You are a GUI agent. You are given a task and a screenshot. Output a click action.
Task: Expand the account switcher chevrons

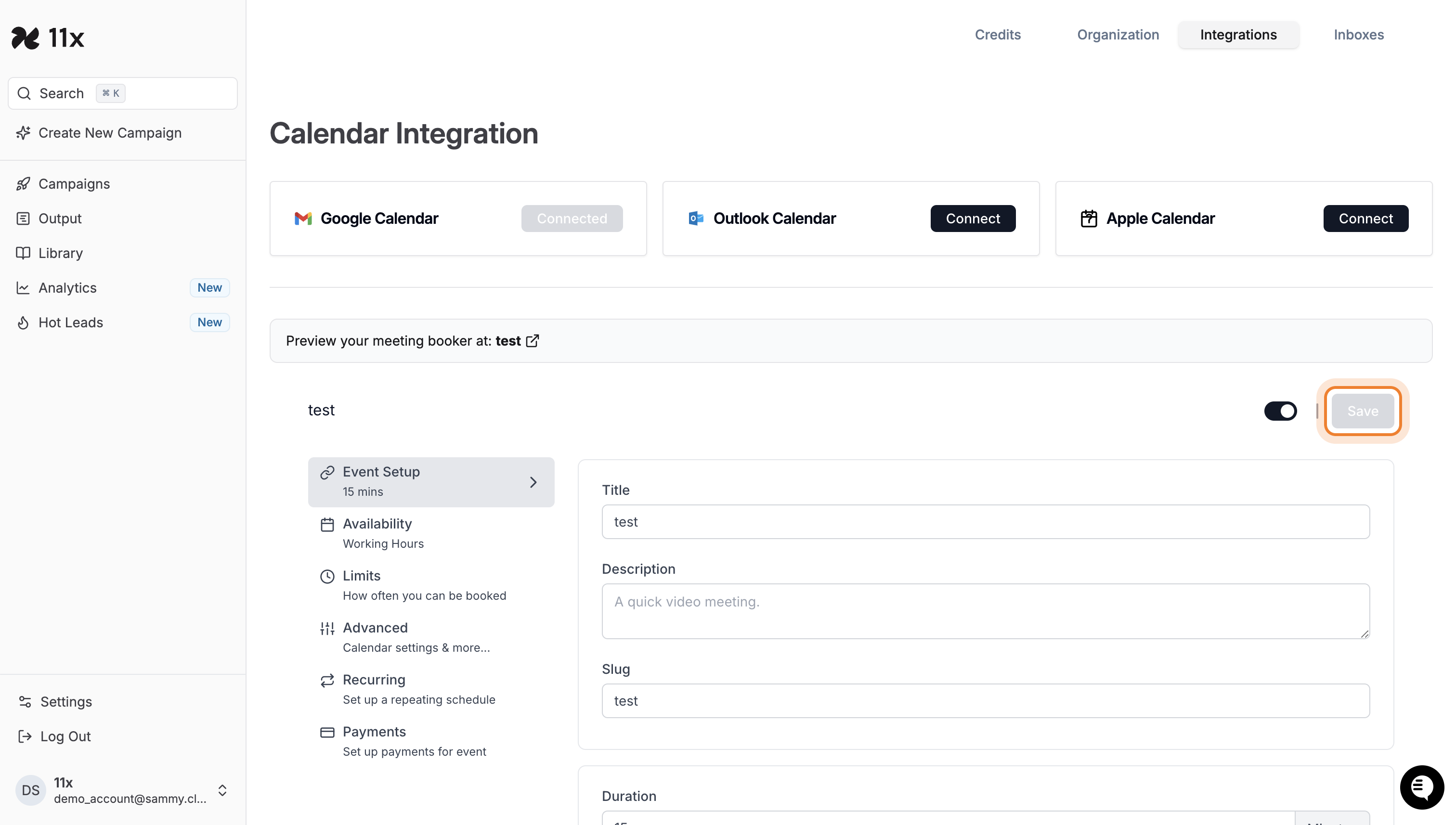click(x=222, y=790)
